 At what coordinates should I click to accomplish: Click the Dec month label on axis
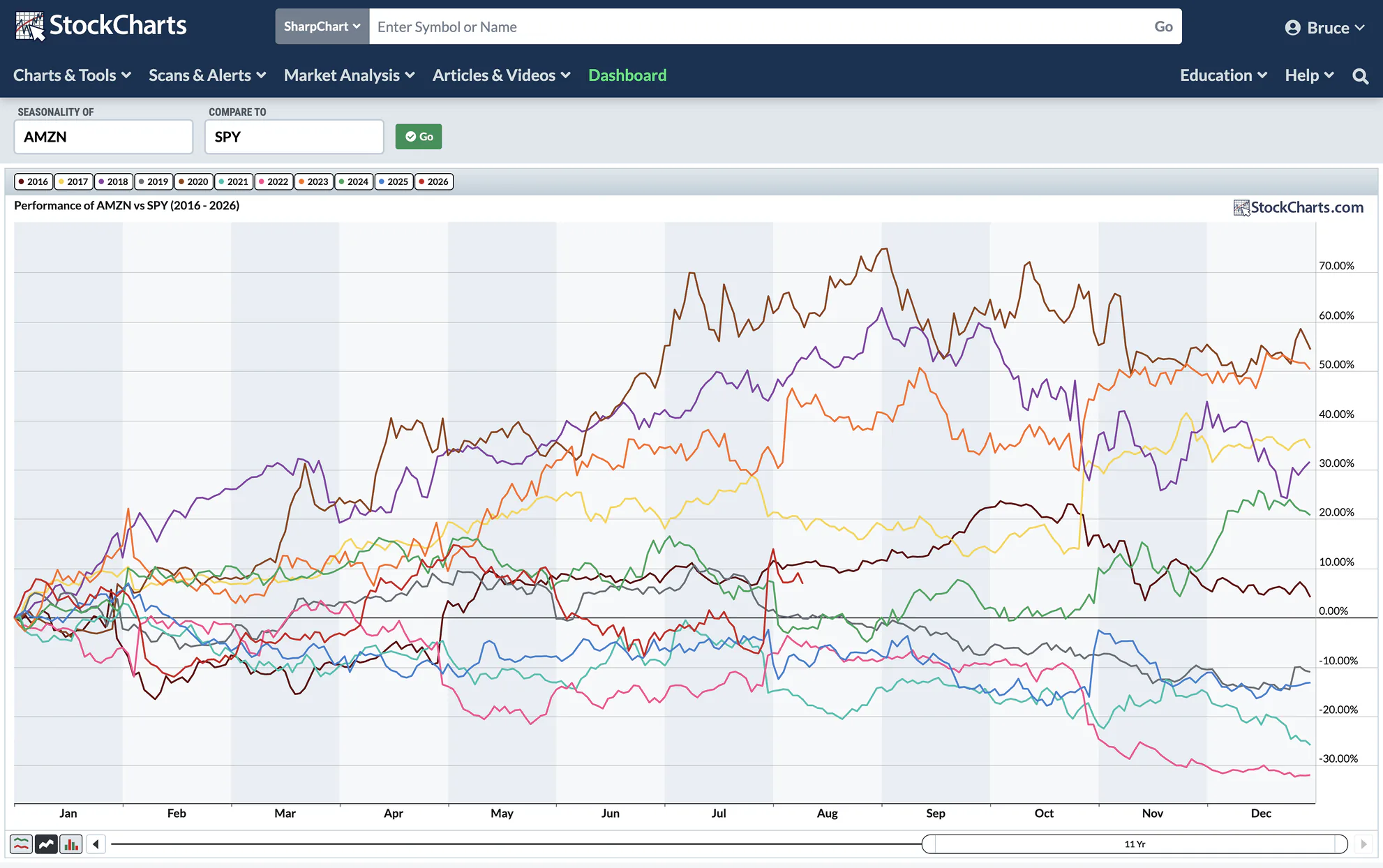tap(1261, 814)
